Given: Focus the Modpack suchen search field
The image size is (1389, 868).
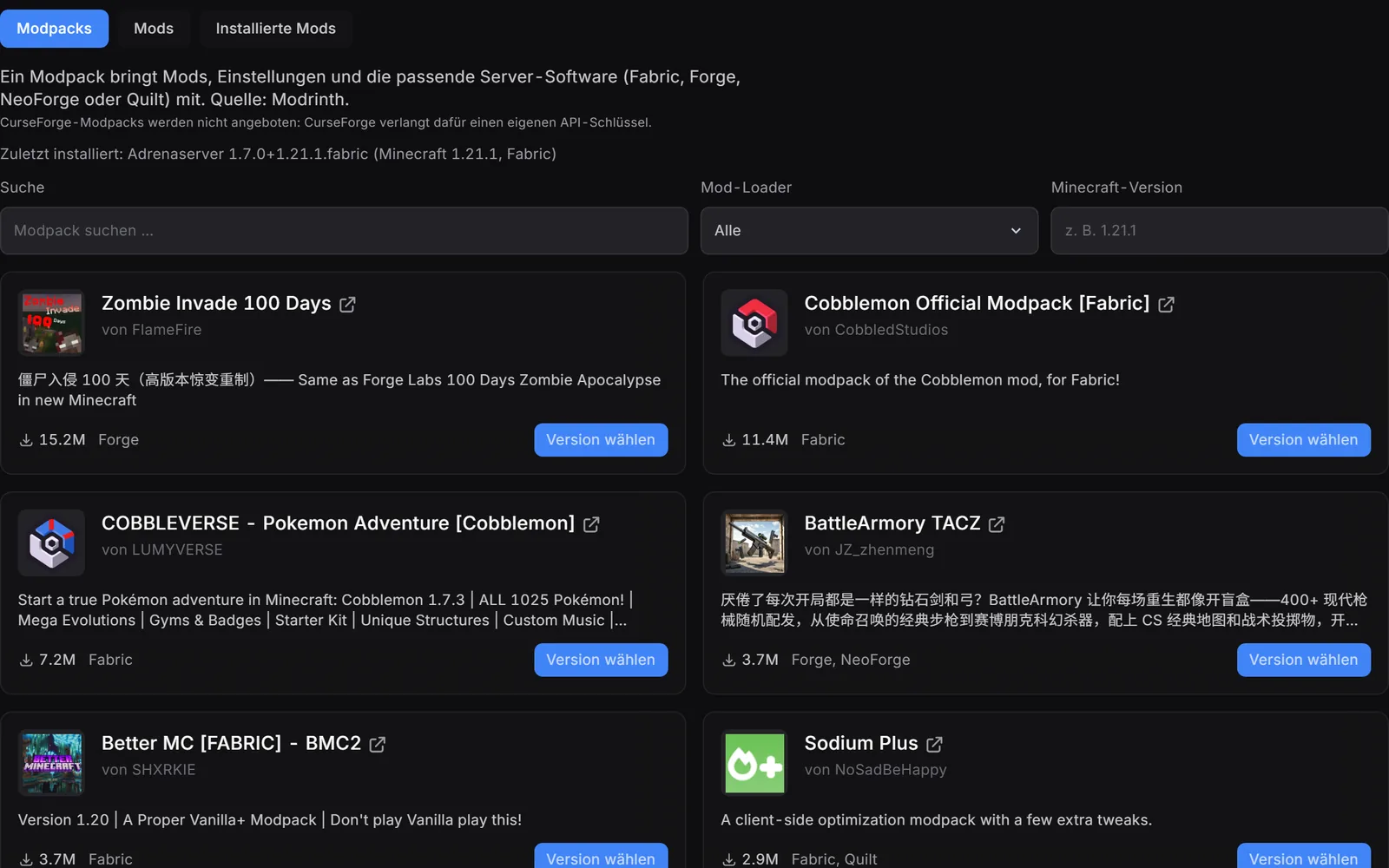Looking at the screenshot, I should [x=344, y=231].
